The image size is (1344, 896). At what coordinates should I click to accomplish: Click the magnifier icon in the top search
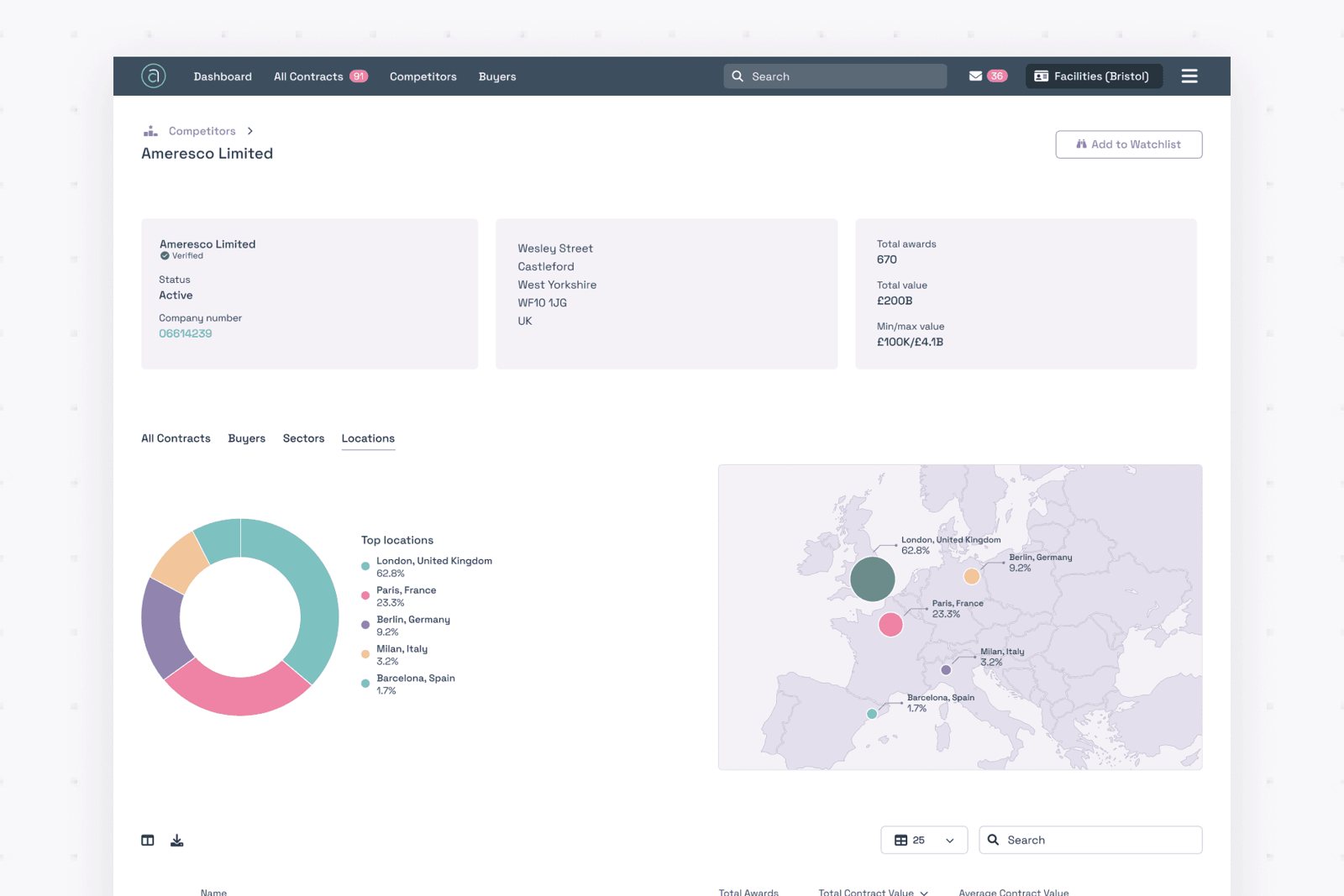point(738,76)
